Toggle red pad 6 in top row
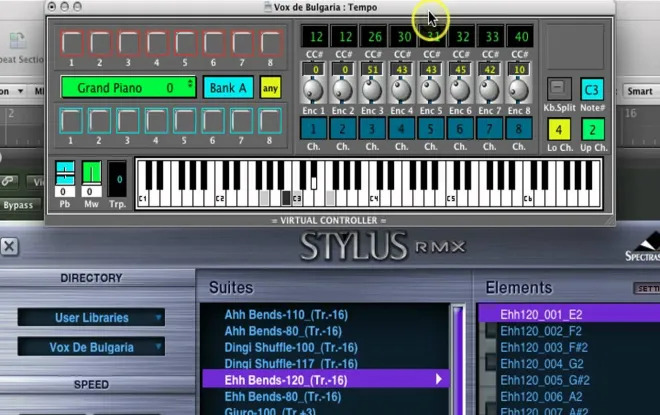The height and width of the screenshot is (415, 660). pos(214,43)
